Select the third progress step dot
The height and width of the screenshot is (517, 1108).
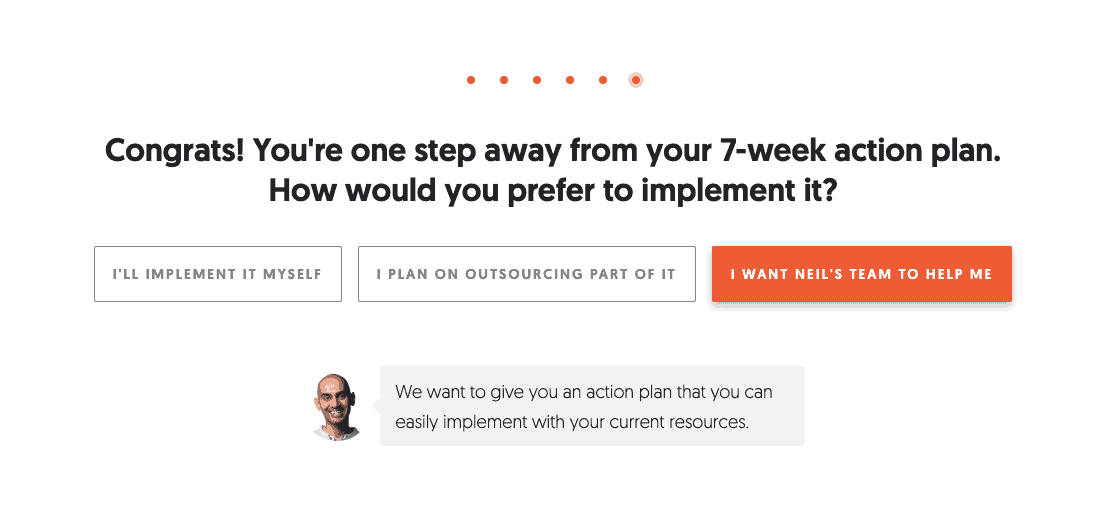[x=537, y=80]
